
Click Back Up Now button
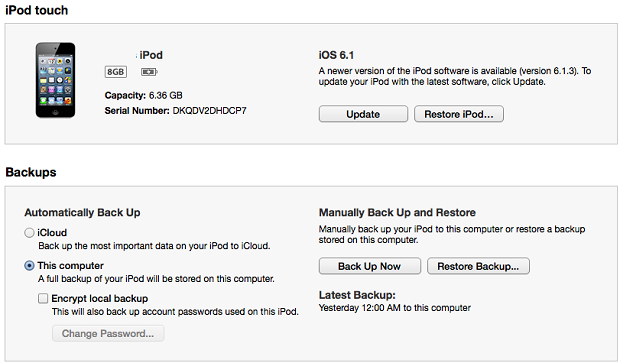coord(370,266)
